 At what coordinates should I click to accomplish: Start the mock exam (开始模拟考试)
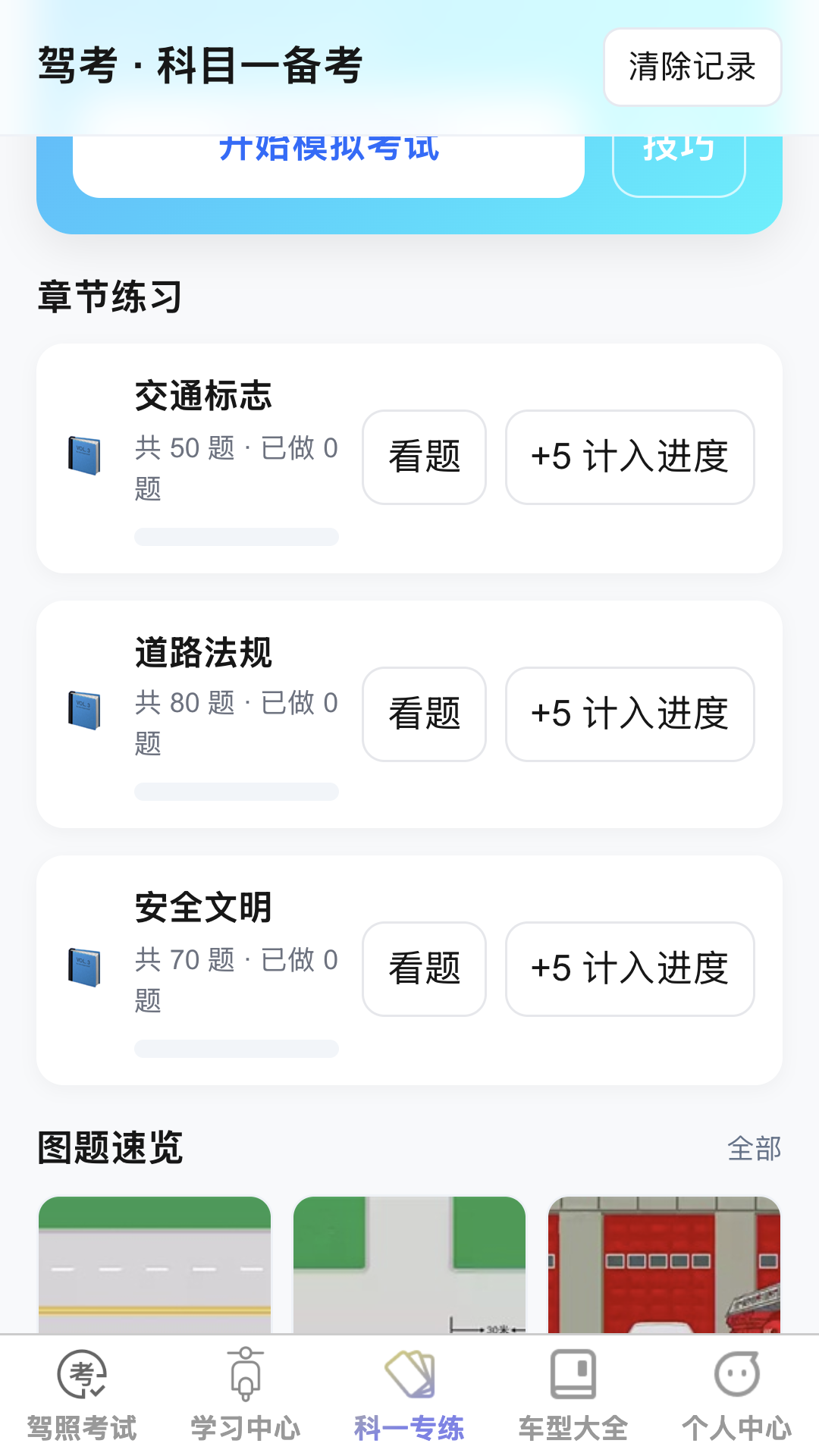click(328, 163)
